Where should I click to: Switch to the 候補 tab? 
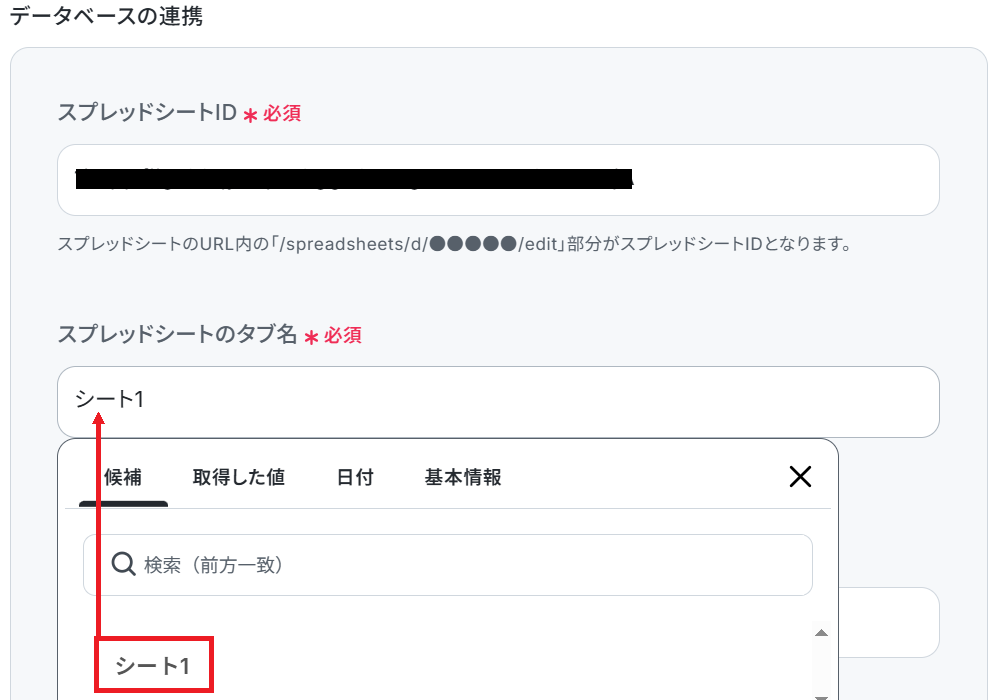pos(123,477)
